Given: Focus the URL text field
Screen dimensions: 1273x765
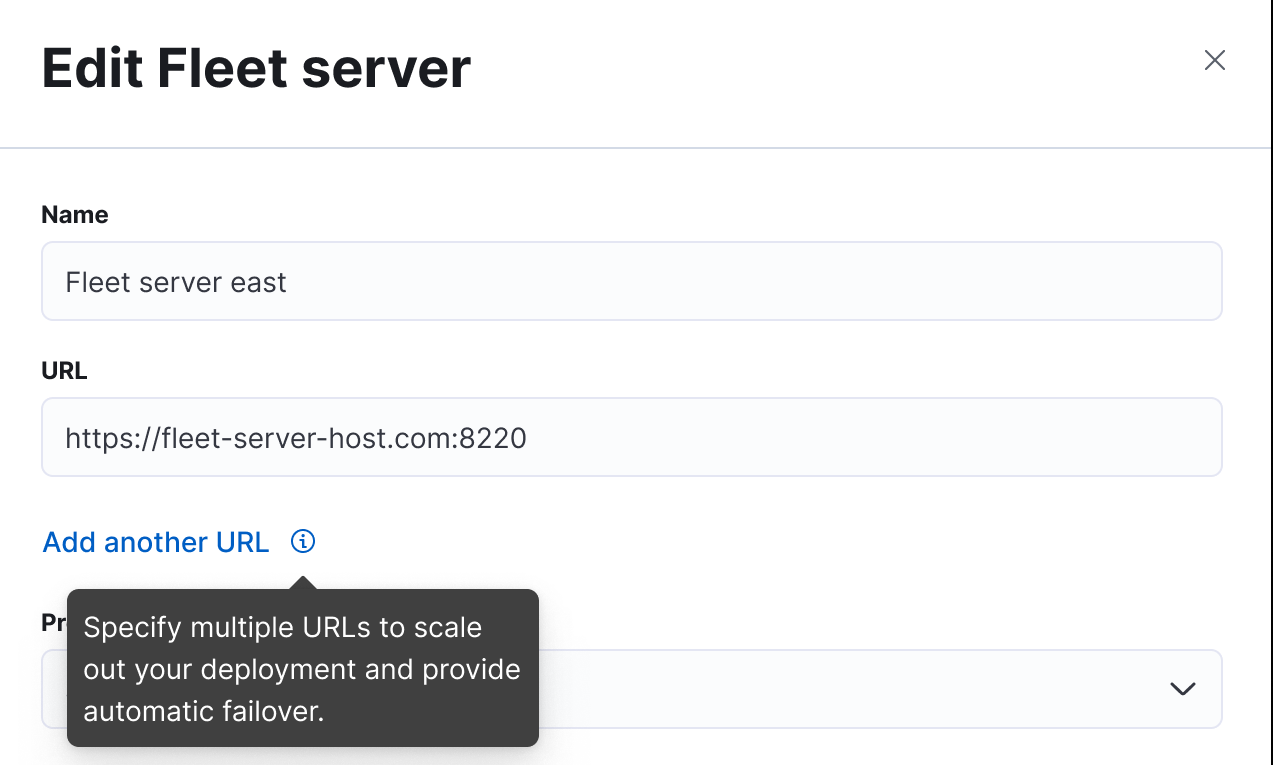Looking at the screenshot, I should [631, 437].
